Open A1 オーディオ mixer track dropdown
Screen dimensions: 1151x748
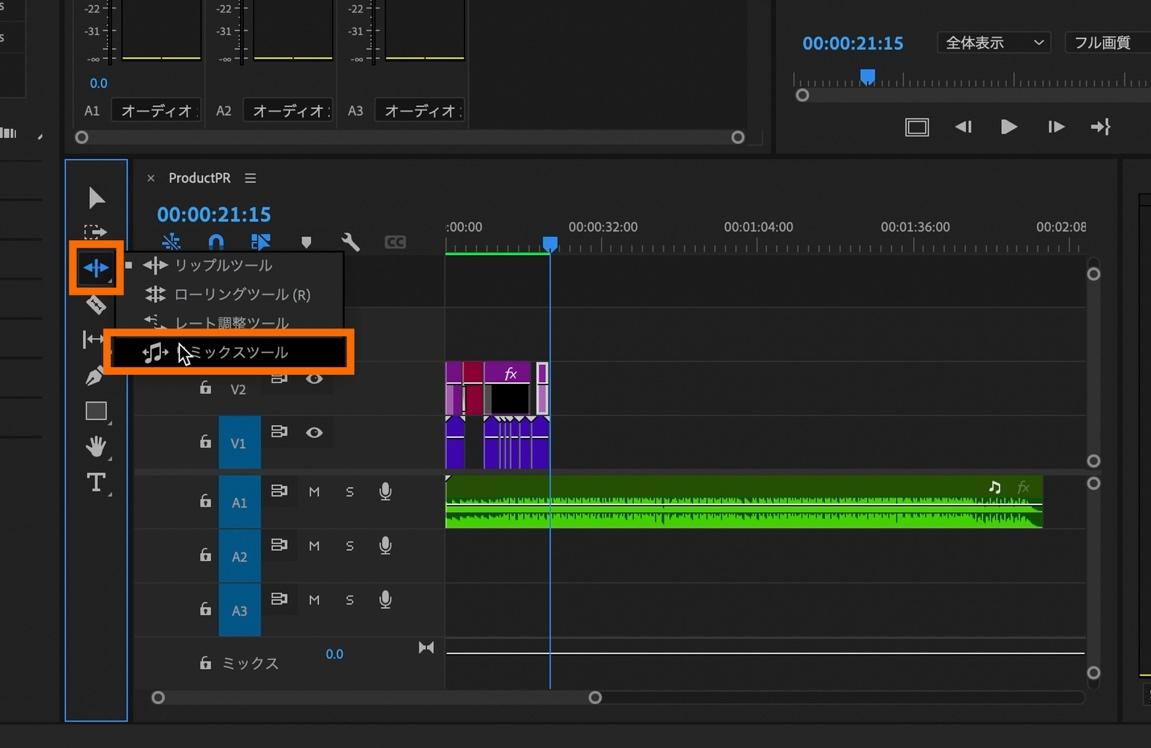click(155, 111)
